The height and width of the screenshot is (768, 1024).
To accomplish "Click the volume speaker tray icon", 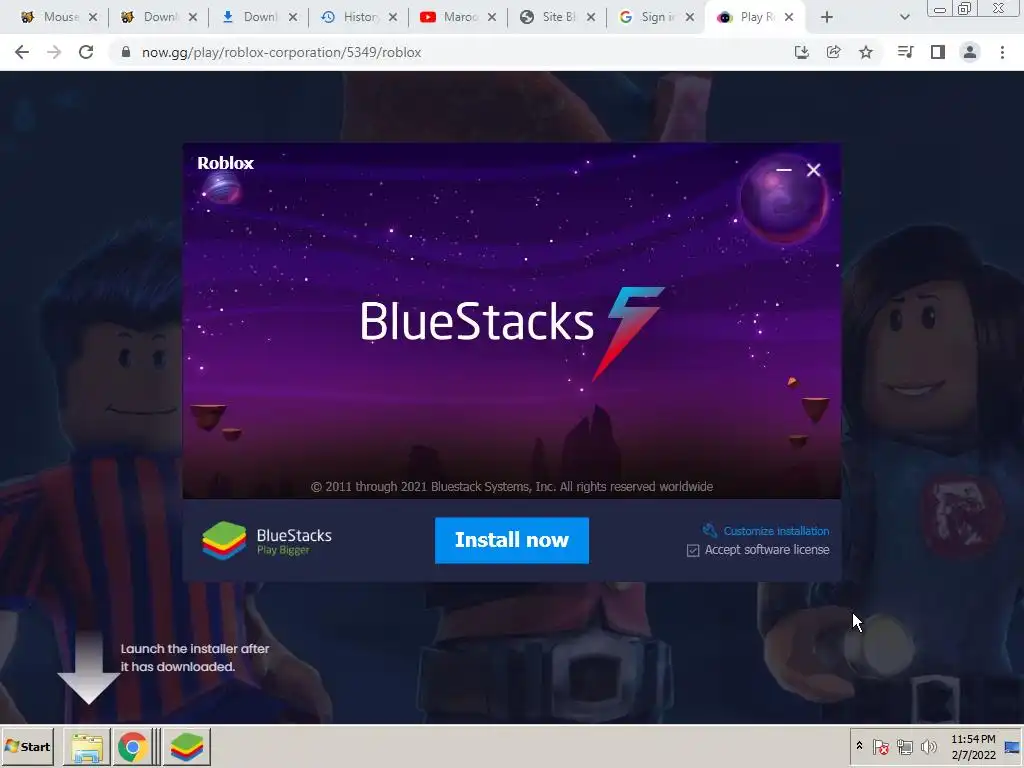I will click(x=928, y=746).
